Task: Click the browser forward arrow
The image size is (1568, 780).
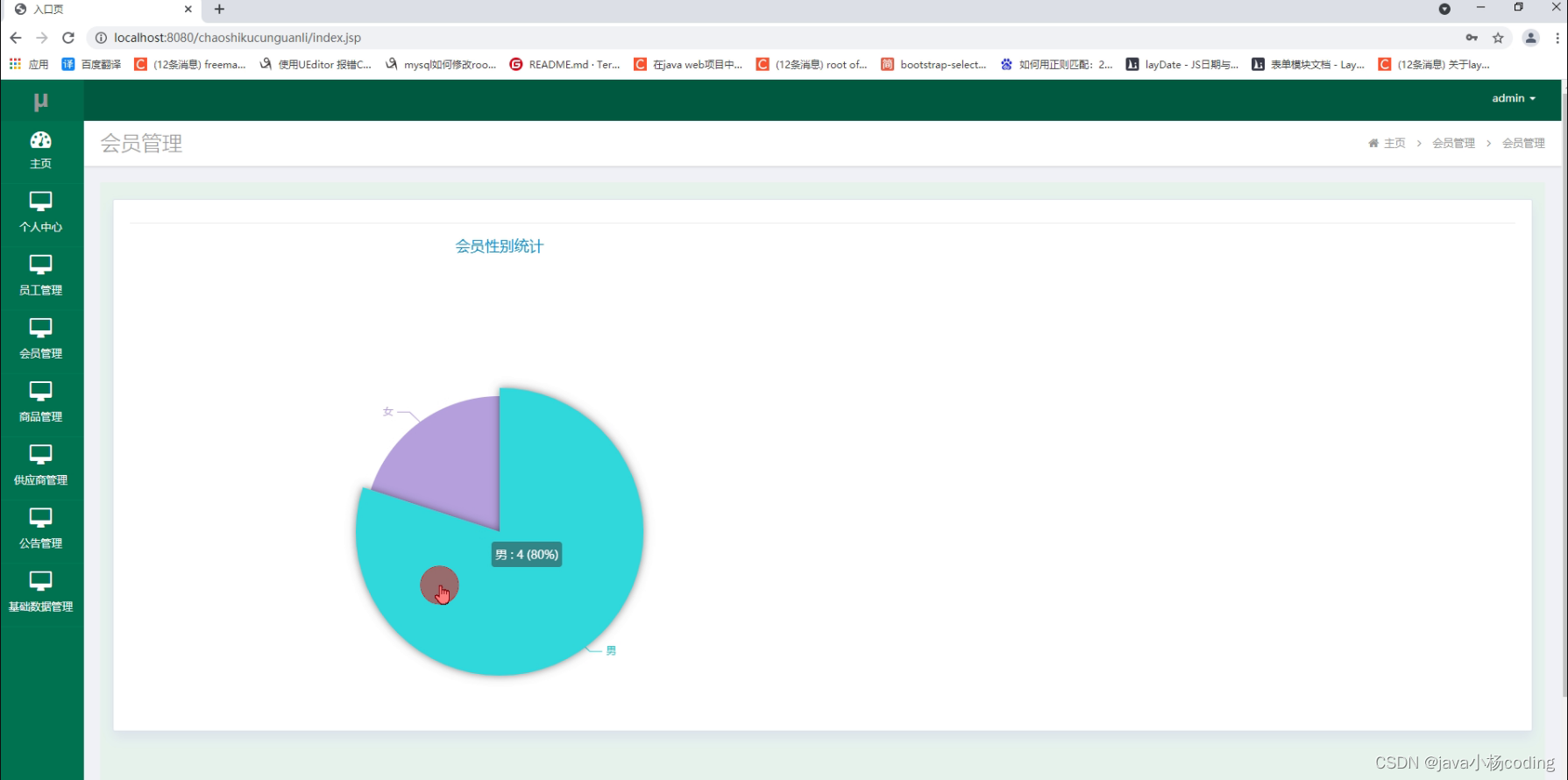Action: pos(42,38)
